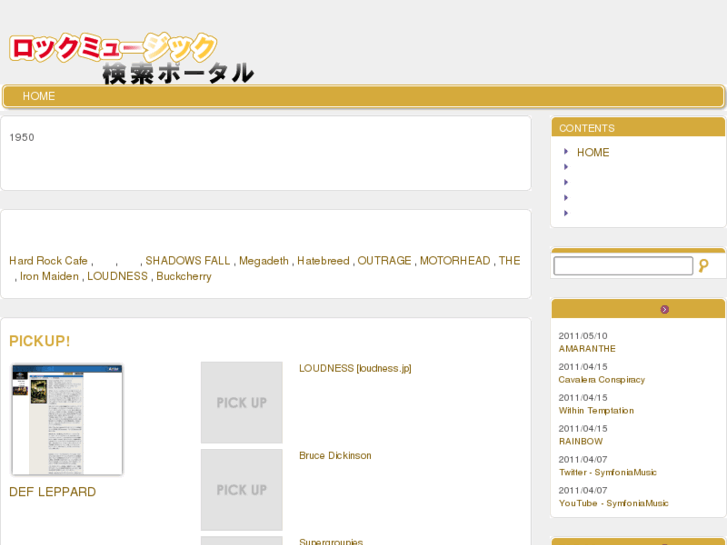Open Twitter - SymfoniaMusic entry
Screen dimensions: 727x545
point(607,473)
